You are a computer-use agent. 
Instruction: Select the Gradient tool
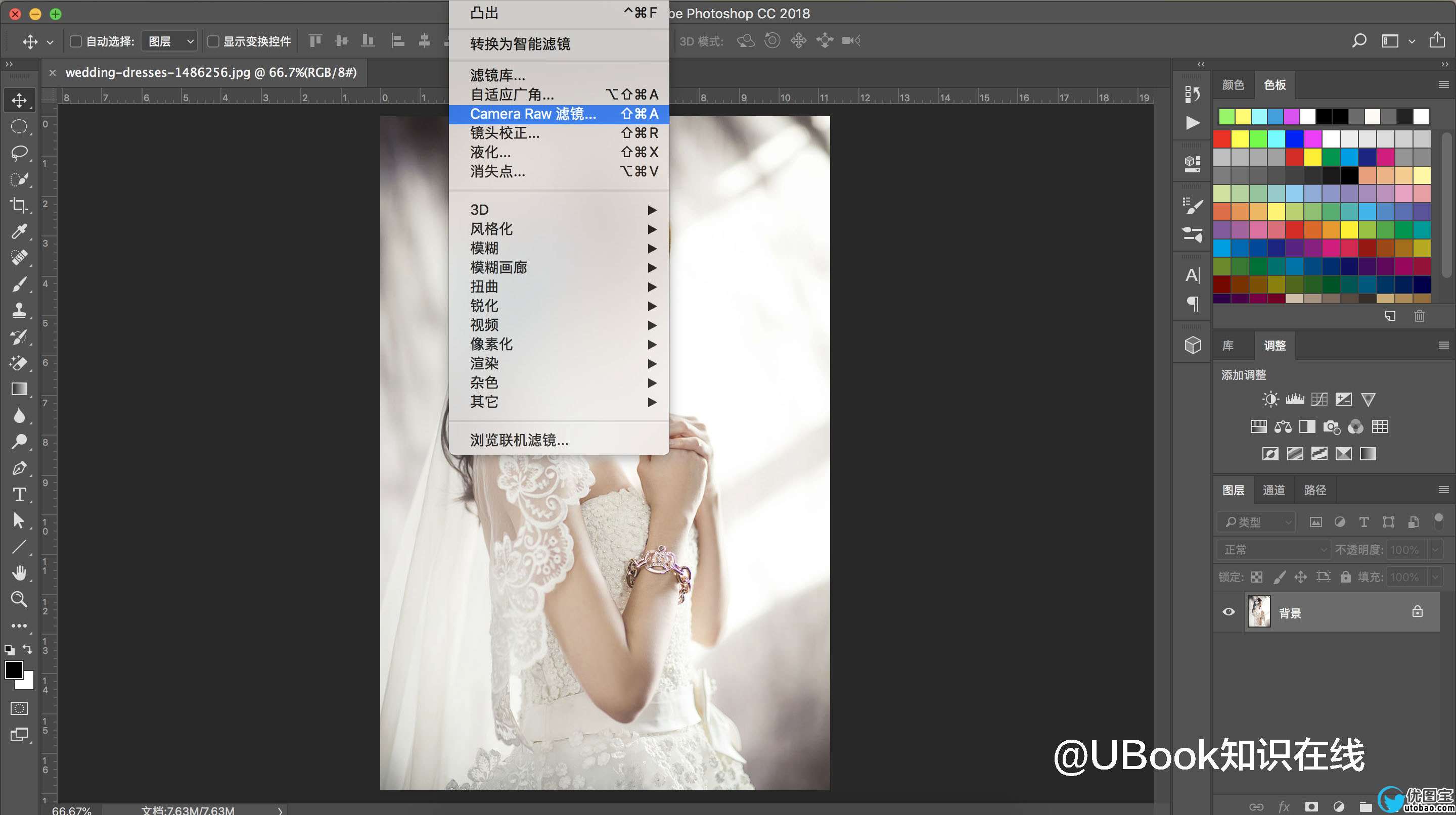19,389
